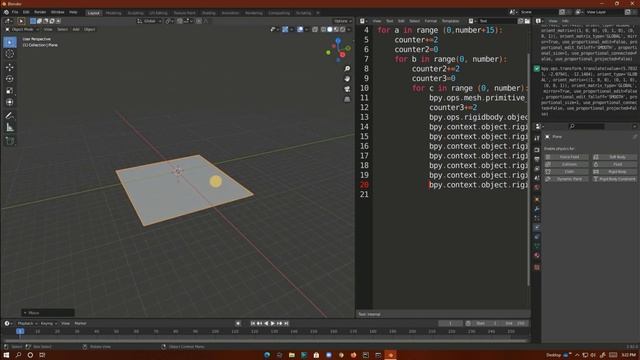
Task: Enable Cloth physics
Action: pyautogui.click(x=567, y=171)
